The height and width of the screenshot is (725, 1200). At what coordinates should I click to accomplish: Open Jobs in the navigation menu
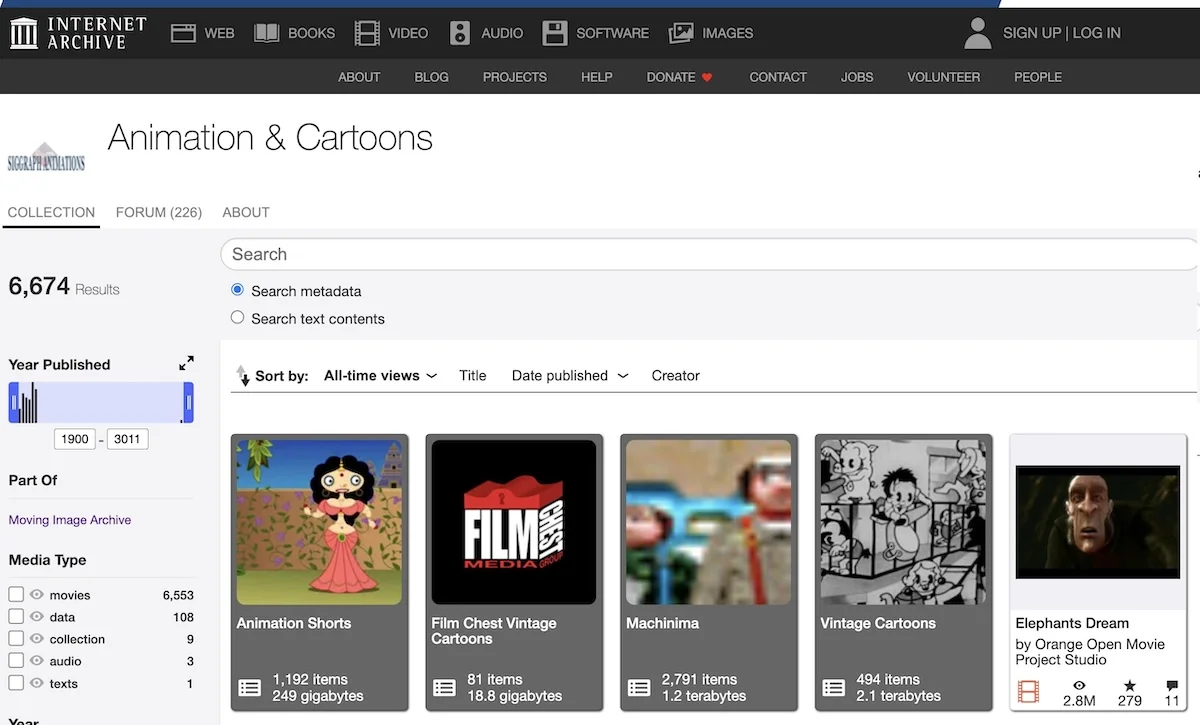(x=857, y=77)
